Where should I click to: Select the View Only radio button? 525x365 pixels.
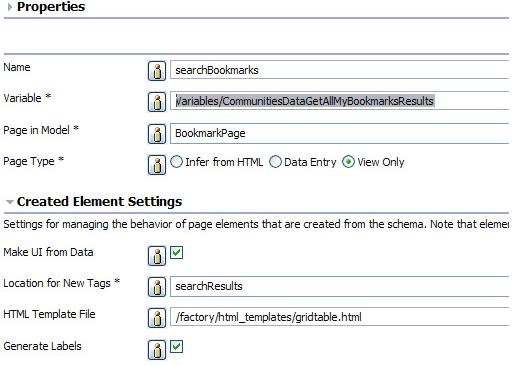(348, 162)
